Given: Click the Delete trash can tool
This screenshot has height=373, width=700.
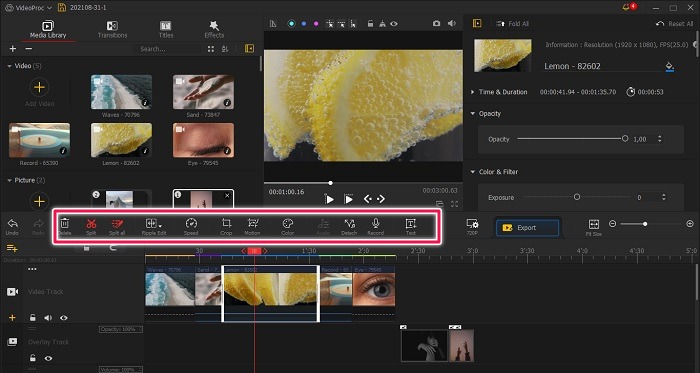Looking at the screenshot, I should [x=65, y=226].
